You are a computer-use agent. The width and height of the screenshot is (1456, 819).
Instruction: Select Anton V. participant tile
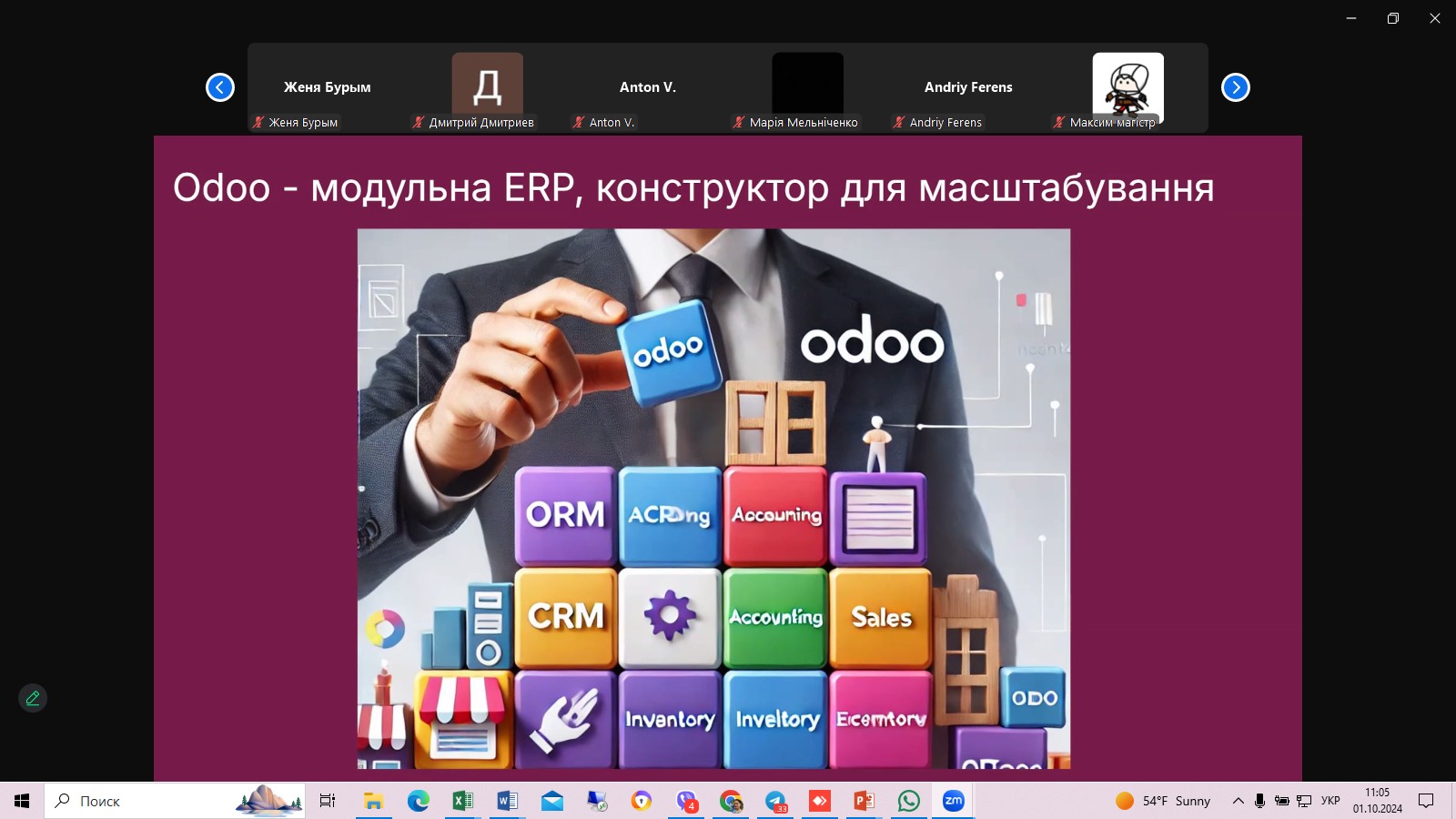click(x=648, y=87)
